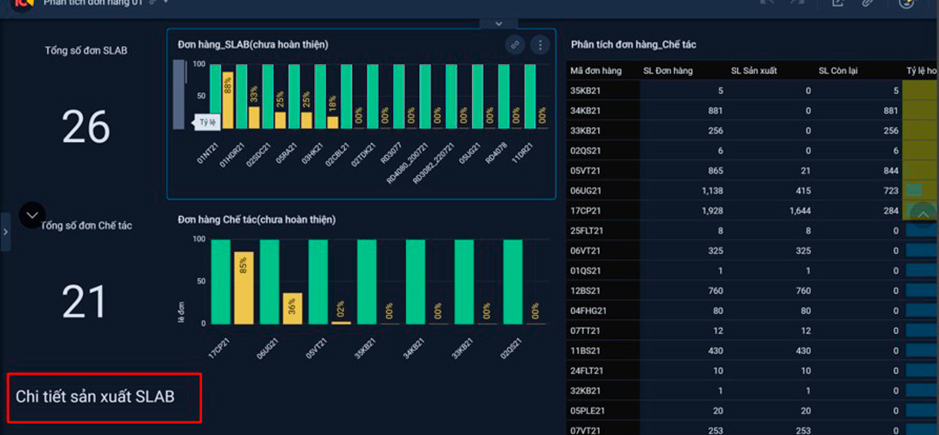Open the three-dot menu on Đơn hàng_SLAB chart
The width and height of the screenshot is (939, 435).
pos(540,45)
